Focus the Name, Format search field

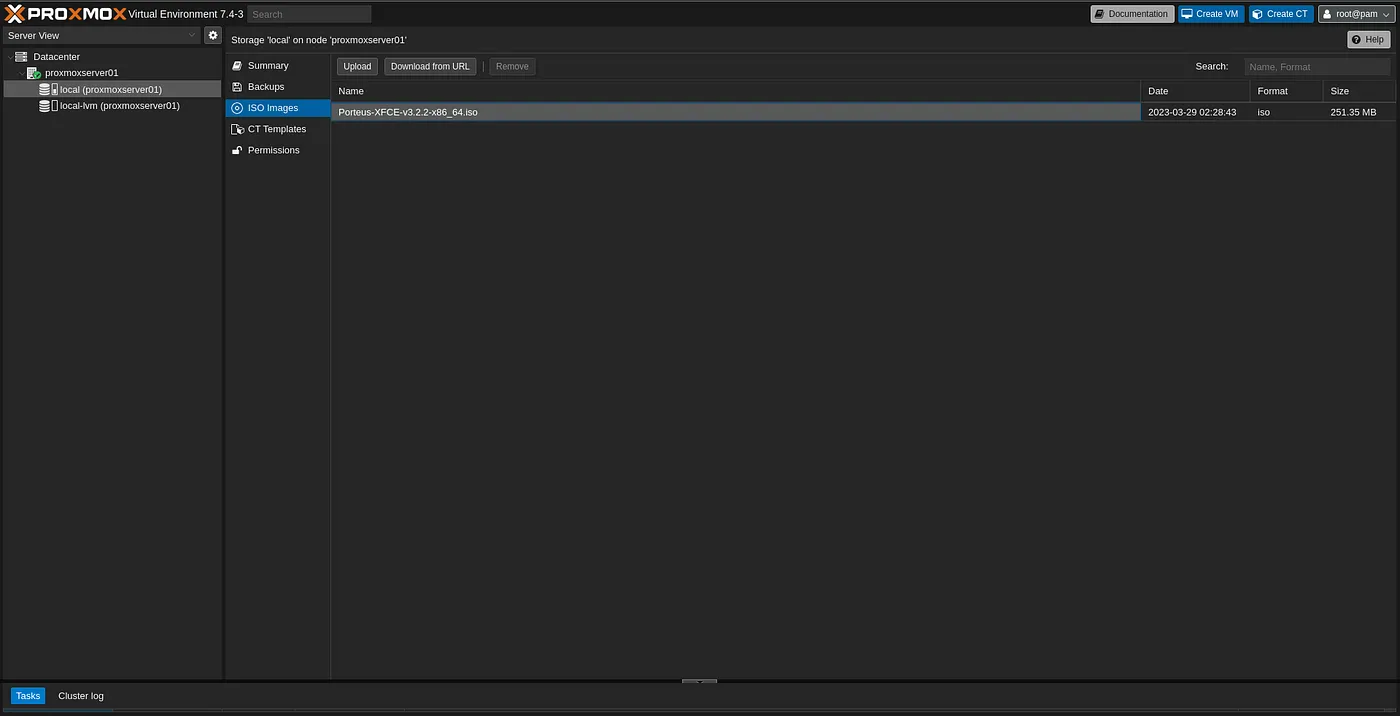tap(1316, 67)
